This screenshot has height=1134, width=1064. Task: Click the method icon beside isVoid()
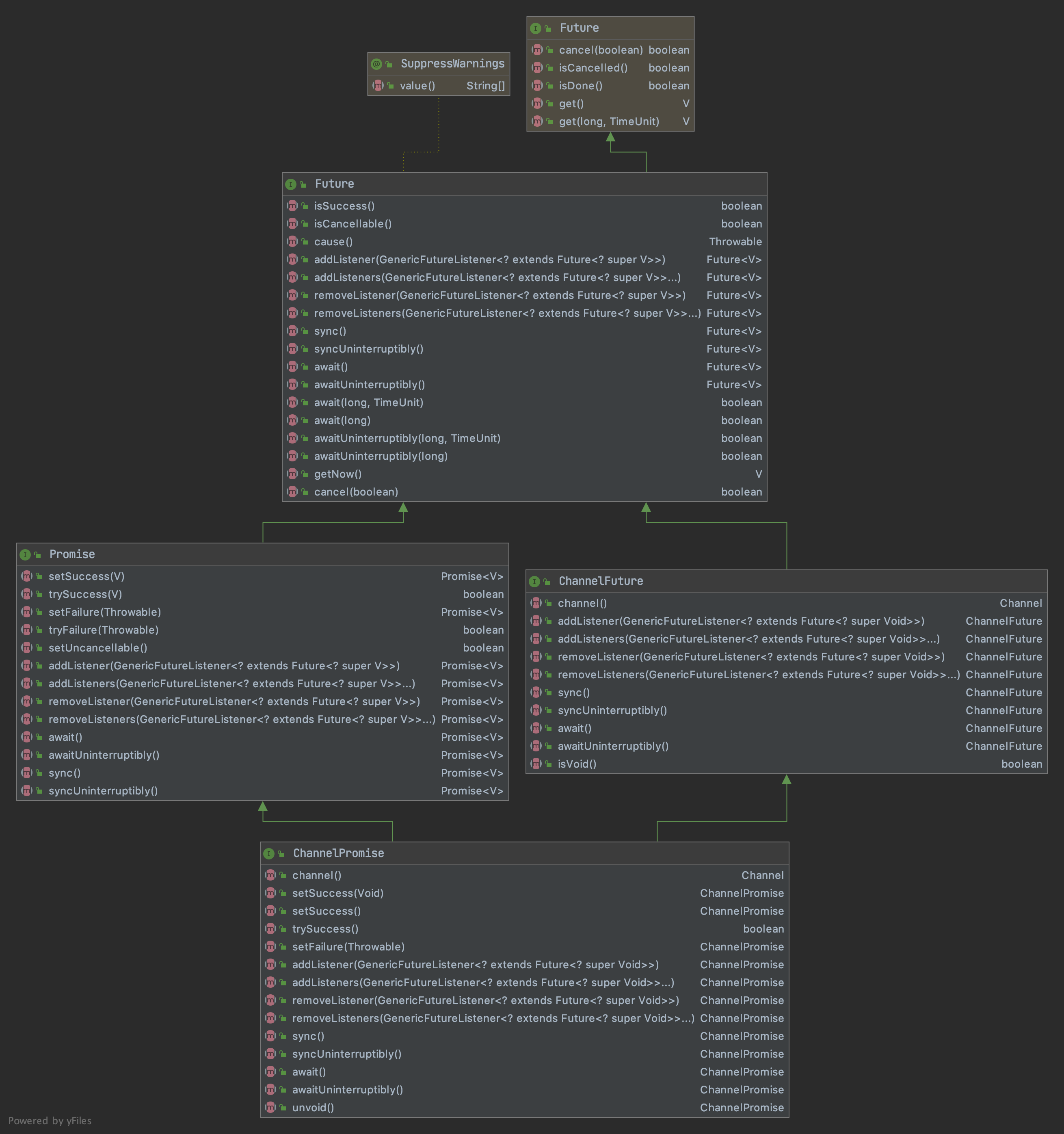[x=536, y=764]
